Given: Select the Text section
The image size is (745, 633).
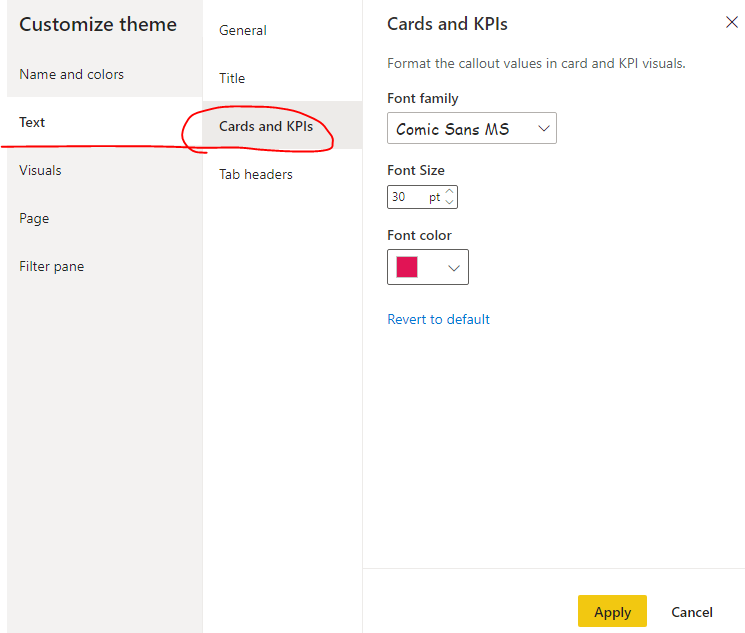Looking at the screenshot, I should 105,122.
